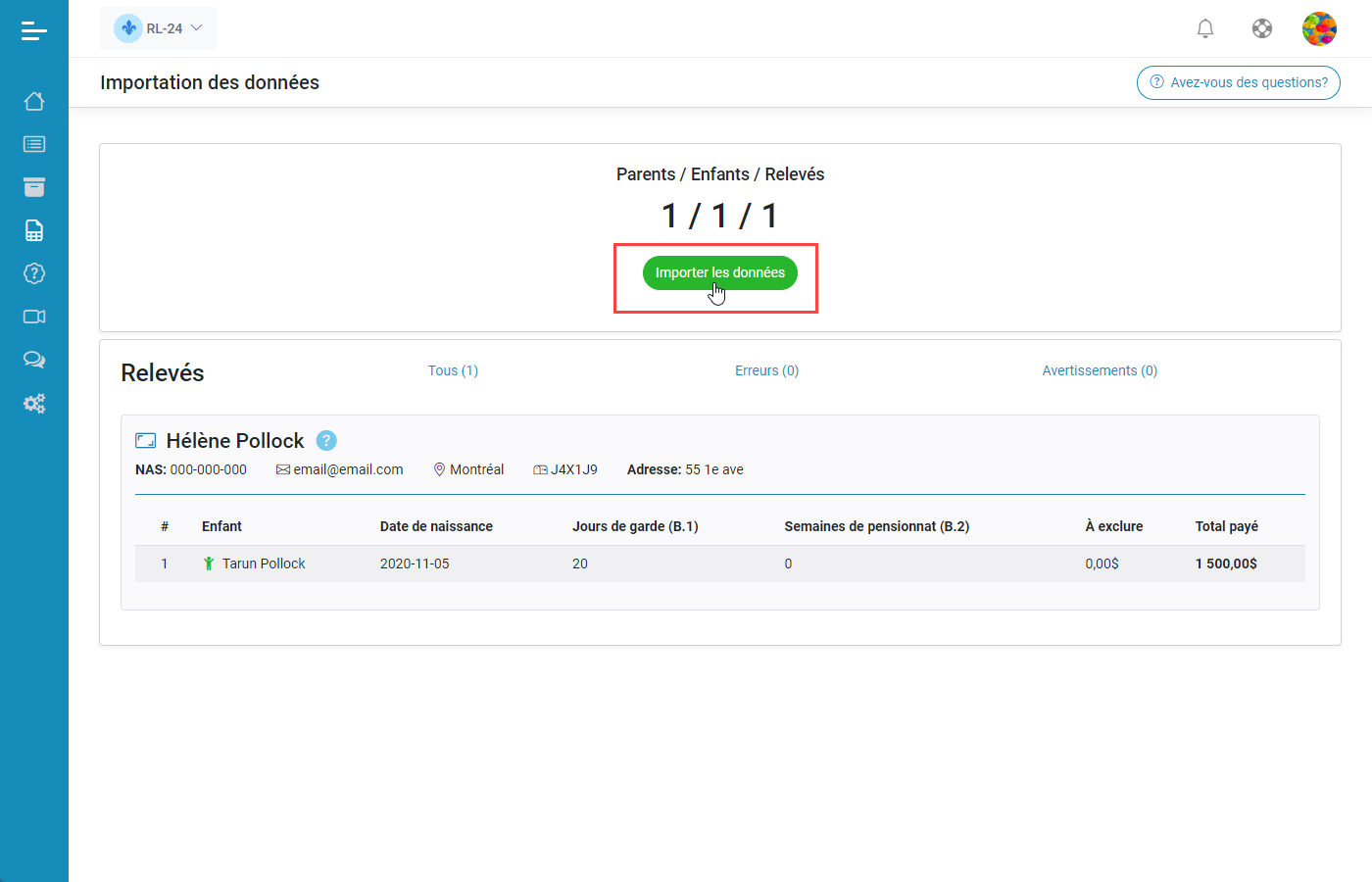Select the Tous (1) tab
Image resolution: width=1372 pixels, height=882 pixels.
[x=453, y=370]
